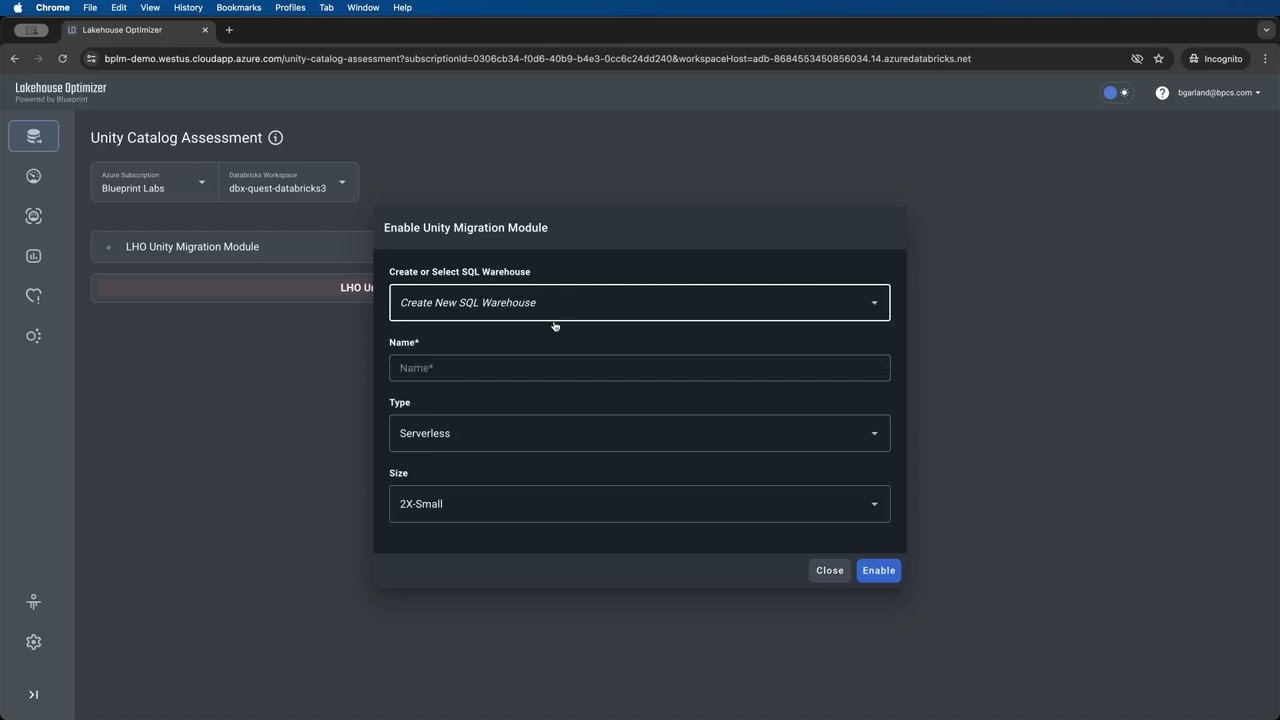Image resolution: width=1280 pixels, height=720 pixels.
Task: Click the Lakehouse Optimizer logo
Action: tap(61, 92)
